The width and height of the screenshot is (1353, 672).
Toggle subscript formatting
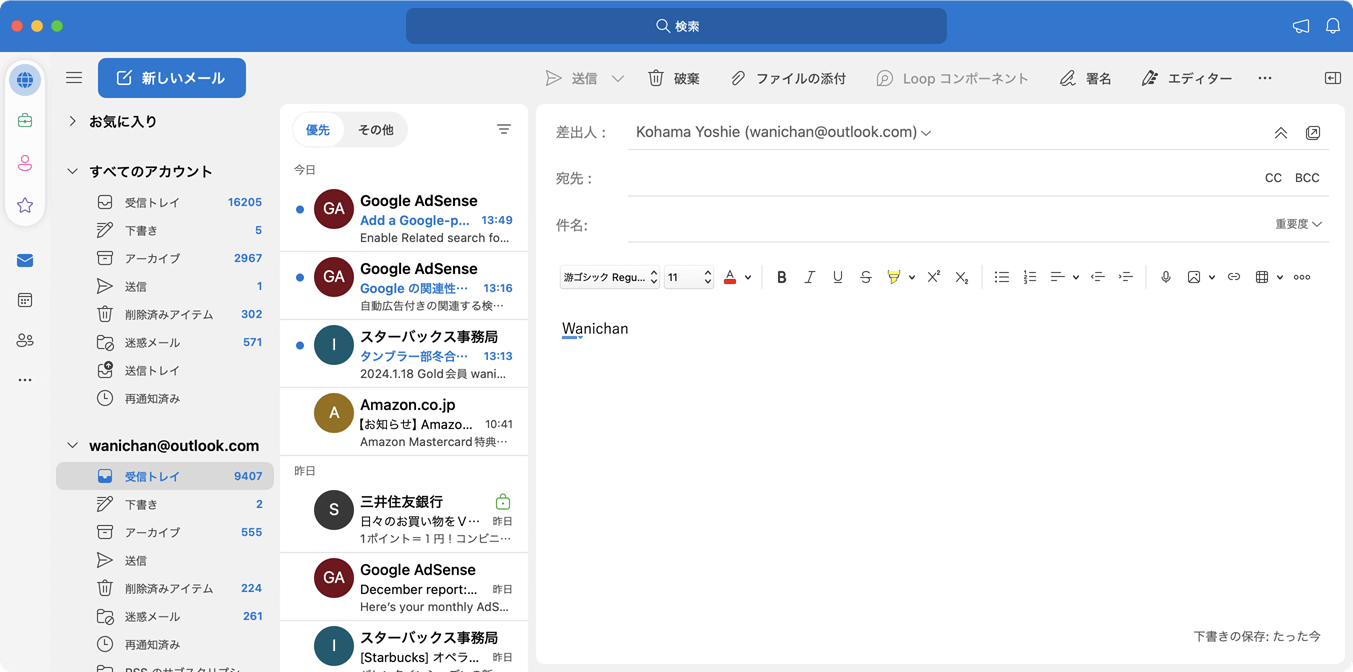pyautogui.click(x=961, y=277)
